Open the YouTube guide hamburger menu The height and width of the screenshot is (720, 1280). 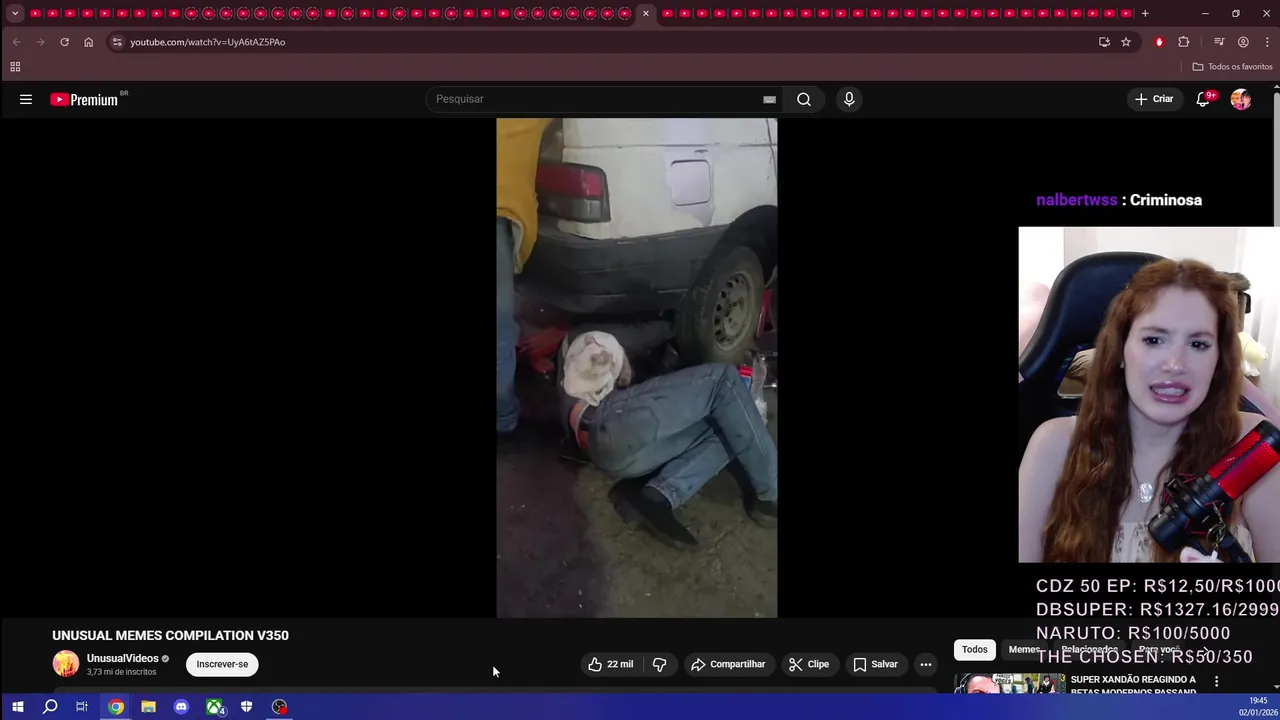(26, 99)
